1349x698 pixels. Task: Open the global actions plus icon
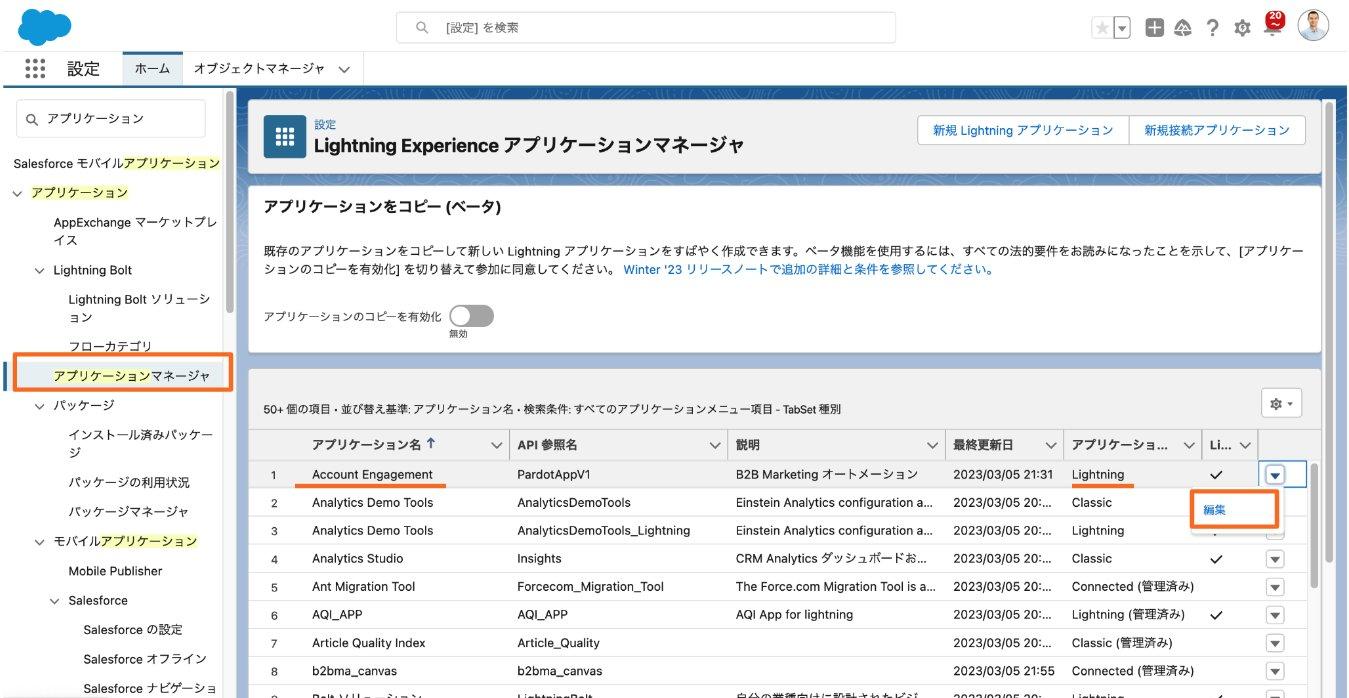pos(1154,28)
